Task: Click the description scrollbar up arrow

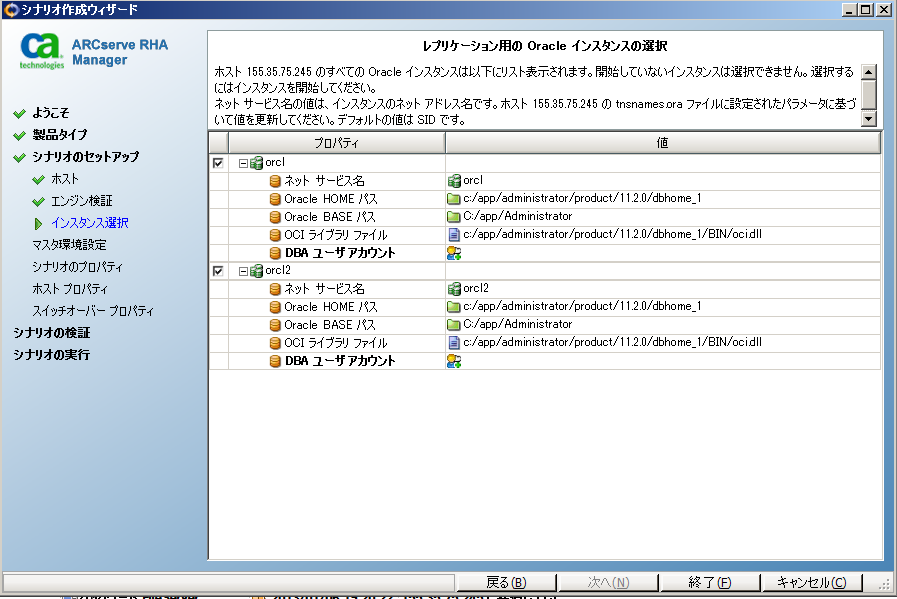Action: pos(868,72)
